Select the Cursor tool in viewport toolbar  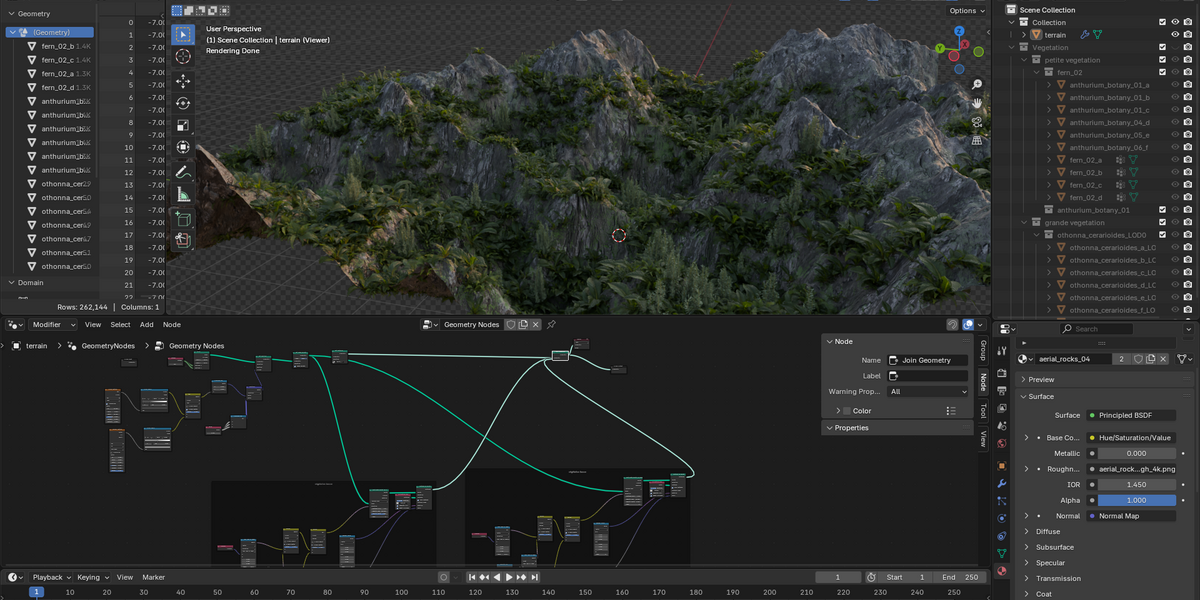pos(183,57)
